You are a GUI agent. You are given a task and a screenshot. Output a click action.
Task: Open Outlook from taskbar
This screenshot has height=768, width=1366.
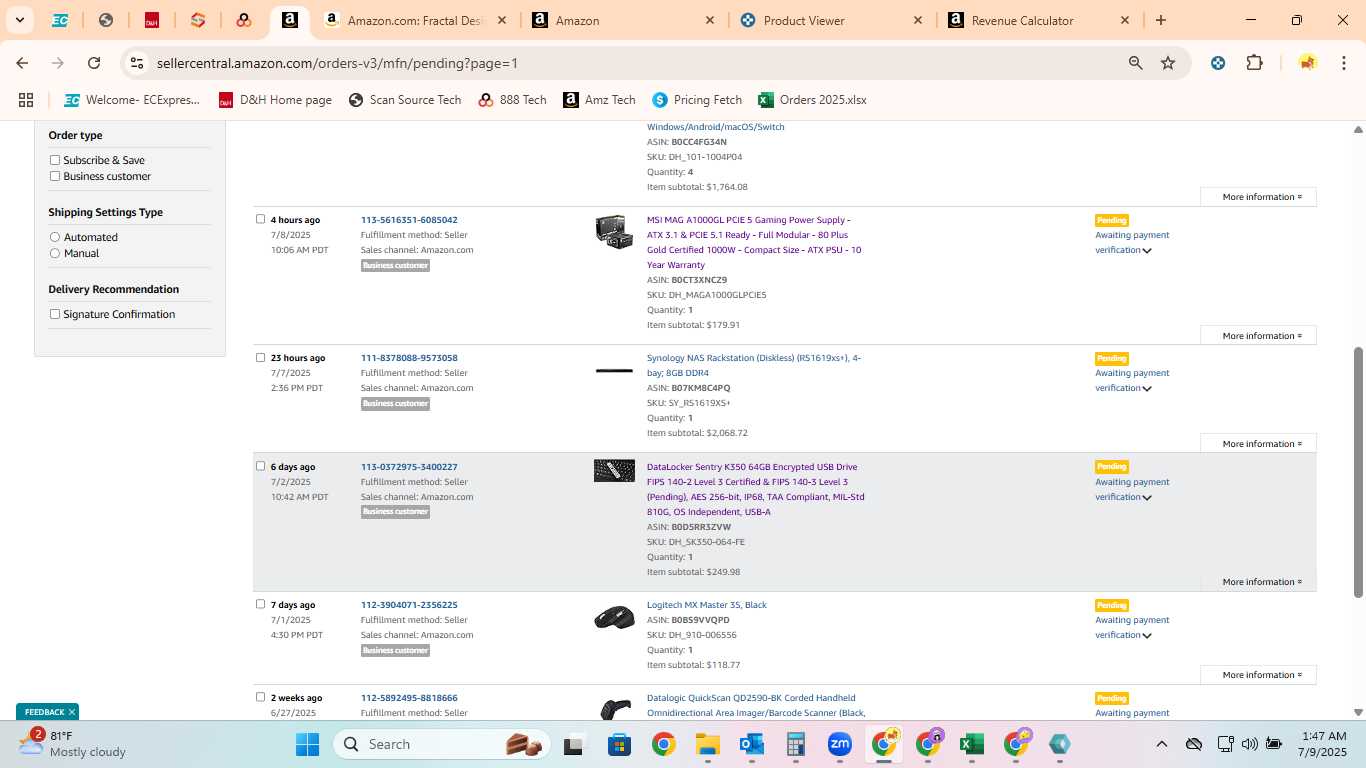752,744
